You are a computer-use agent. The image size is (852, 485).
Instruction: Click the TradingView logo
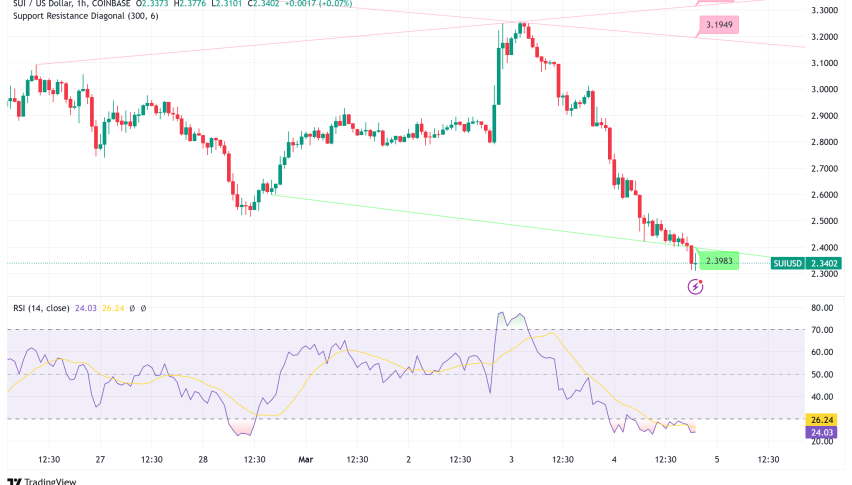(42, 481)
